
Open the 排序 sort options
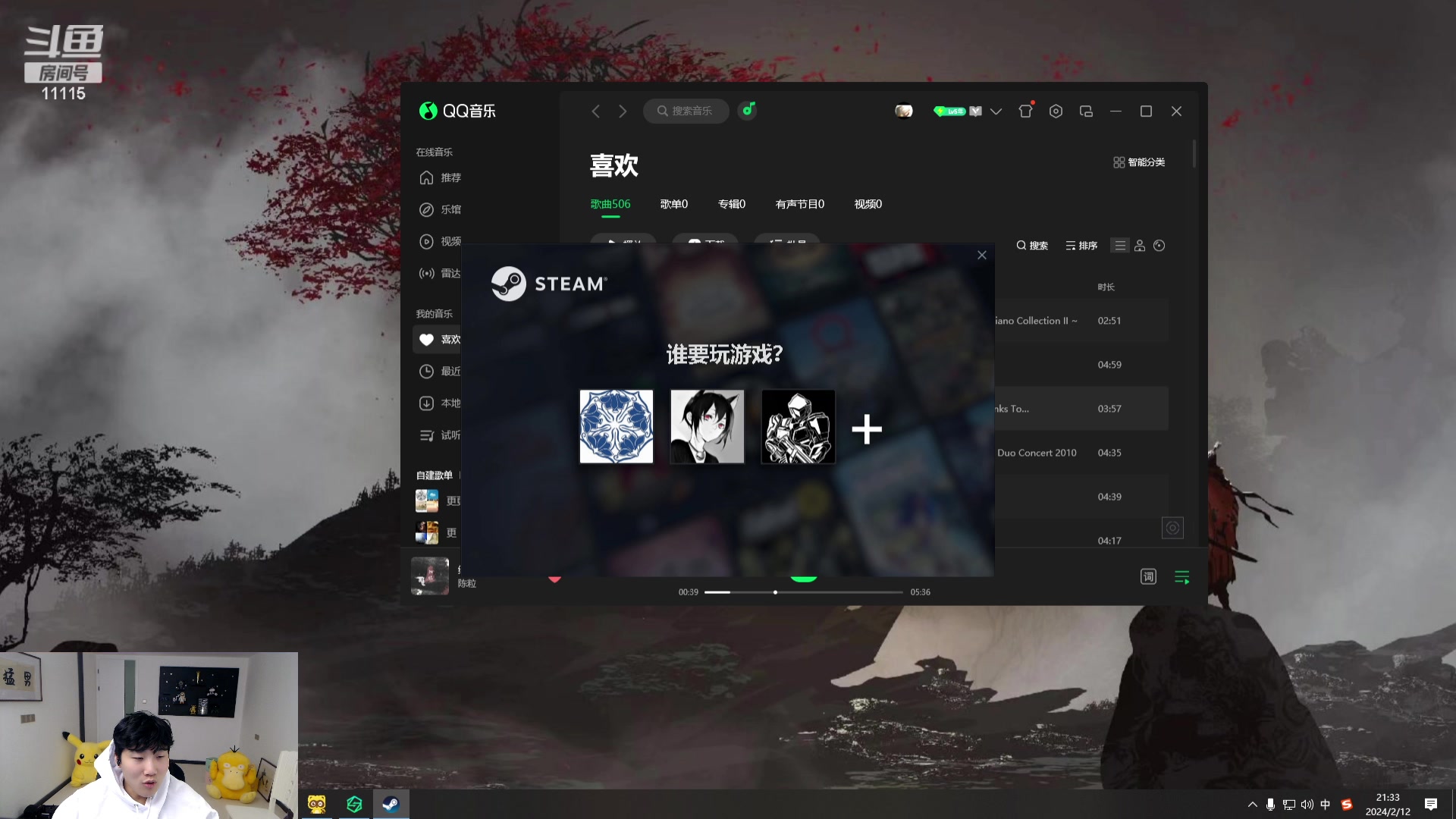pyautogui.click(x=1081, y=246)
